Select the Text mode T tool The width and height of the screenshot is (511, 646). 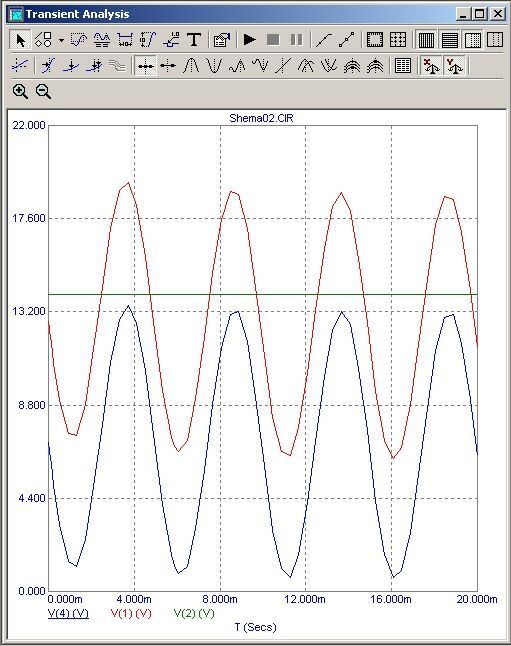pyautogui.click(x=194, y=40)
